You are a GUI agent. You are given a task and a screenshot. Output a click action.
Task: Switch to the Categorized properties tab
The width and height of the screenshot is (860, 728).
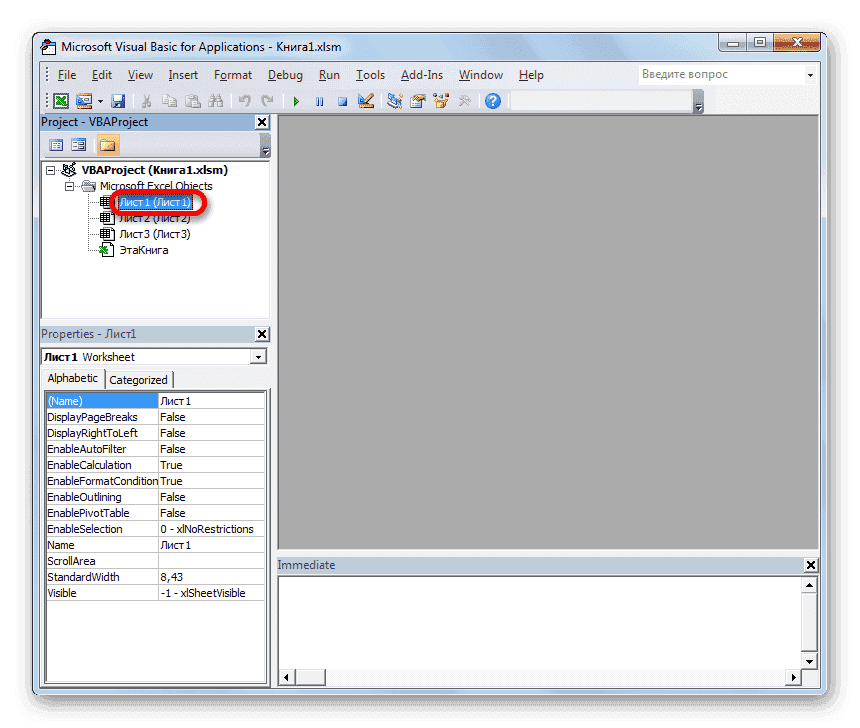[x=139, y=379]
